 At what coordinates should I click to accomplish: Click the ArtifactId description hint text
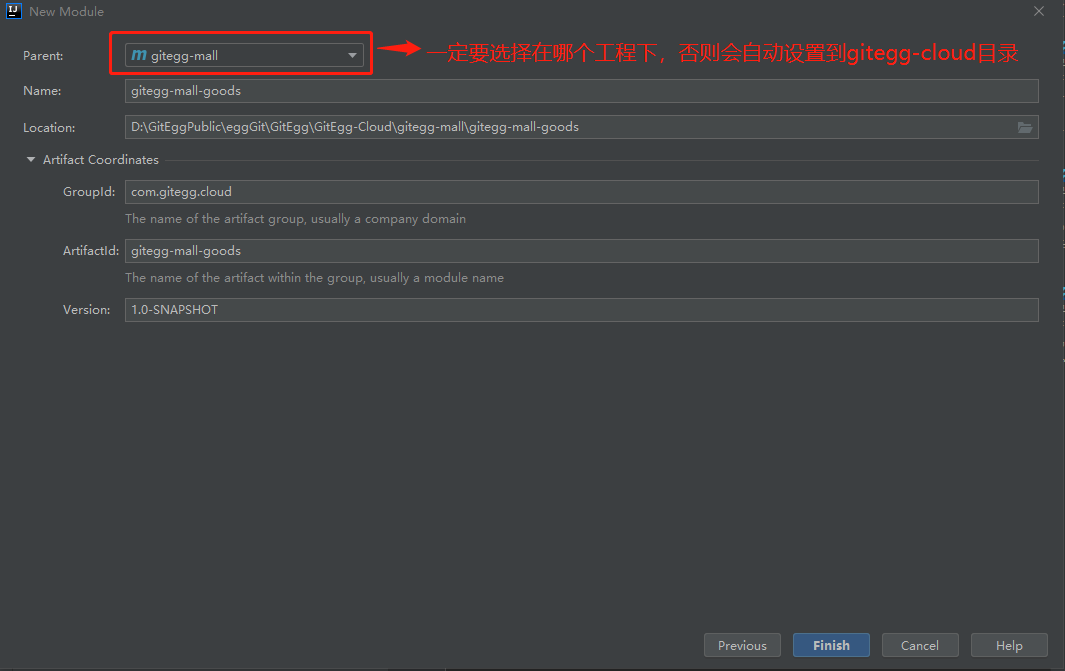tap(314, 278)
